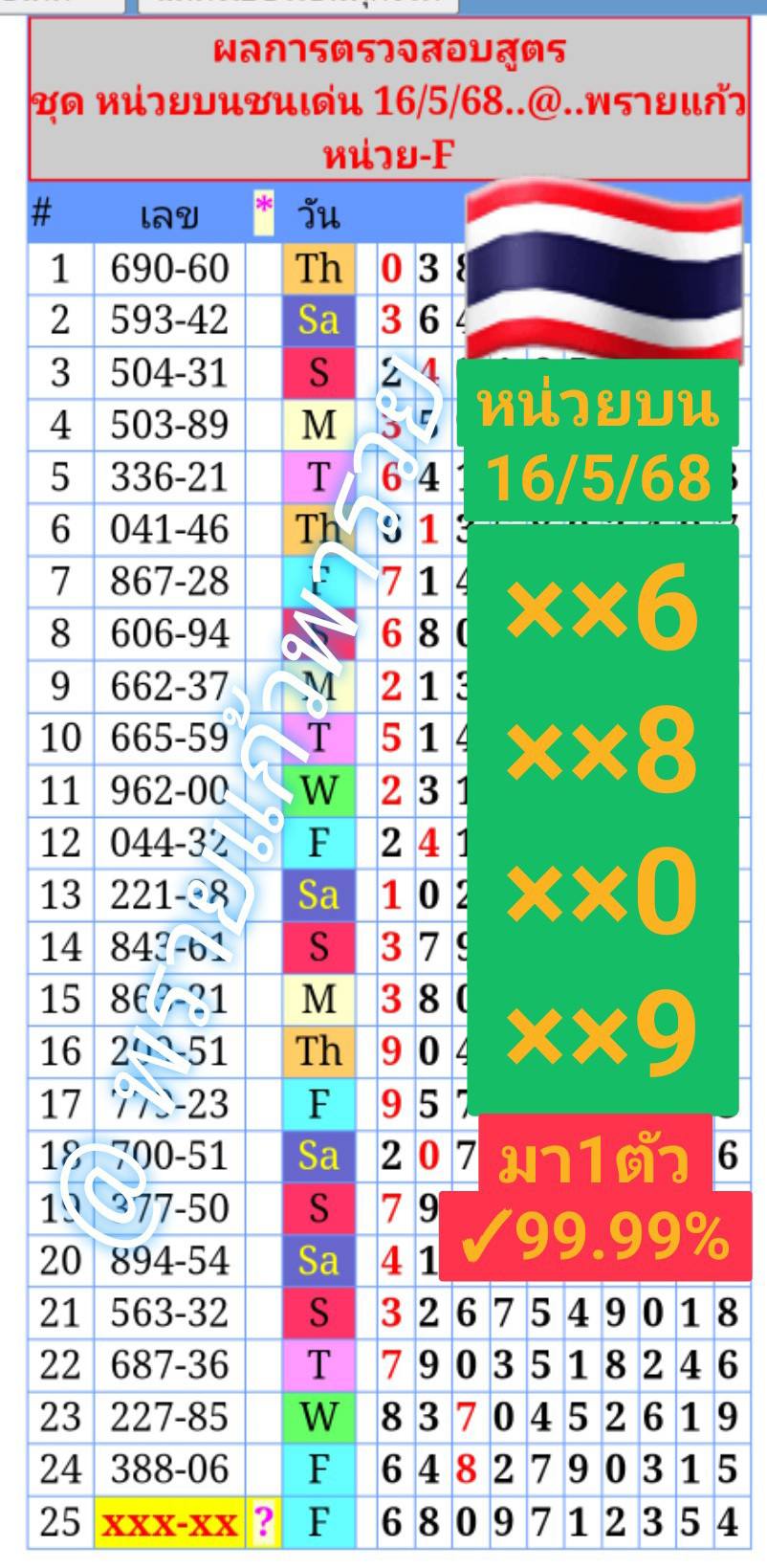Click the pink asterisk column header
Viewport: 767px width, 1568px height.
coord(264,212)
